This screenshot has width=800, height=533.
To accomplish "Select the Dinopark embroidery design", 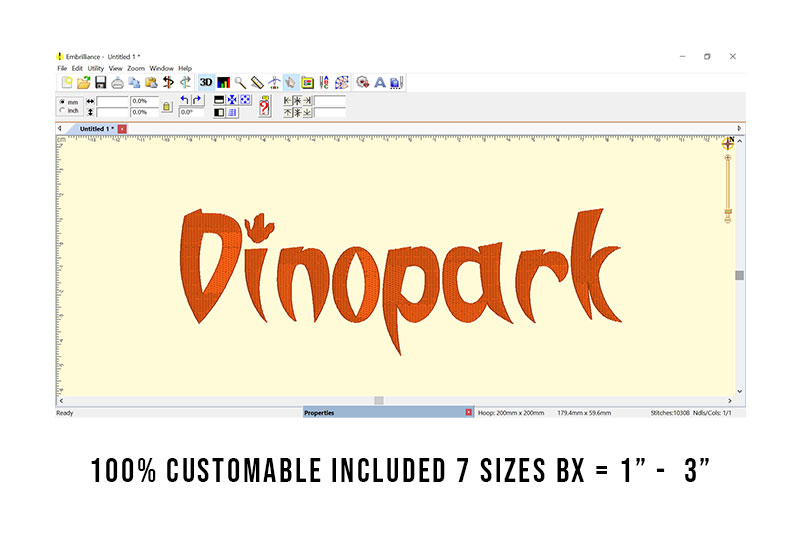I will 401,281.
